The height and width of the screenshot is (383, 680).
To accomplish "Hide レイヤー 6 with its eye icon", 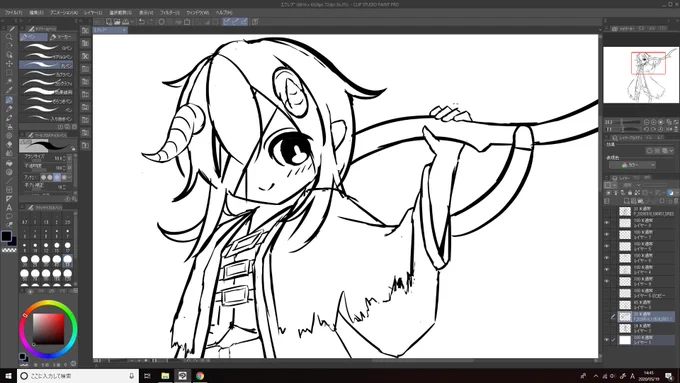I will coord(607,258).
